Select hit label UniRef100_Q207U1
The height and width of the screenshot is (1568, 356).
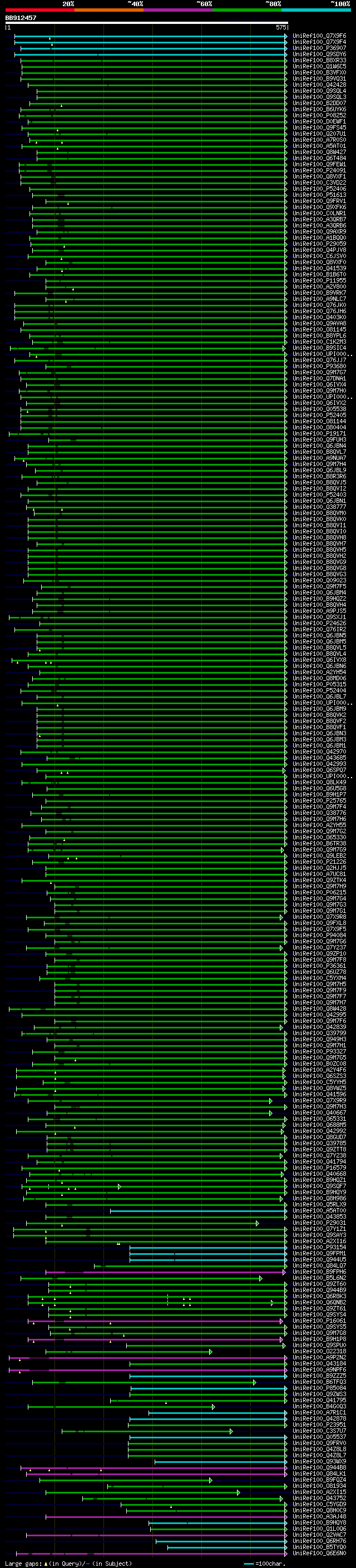point(319,134)
